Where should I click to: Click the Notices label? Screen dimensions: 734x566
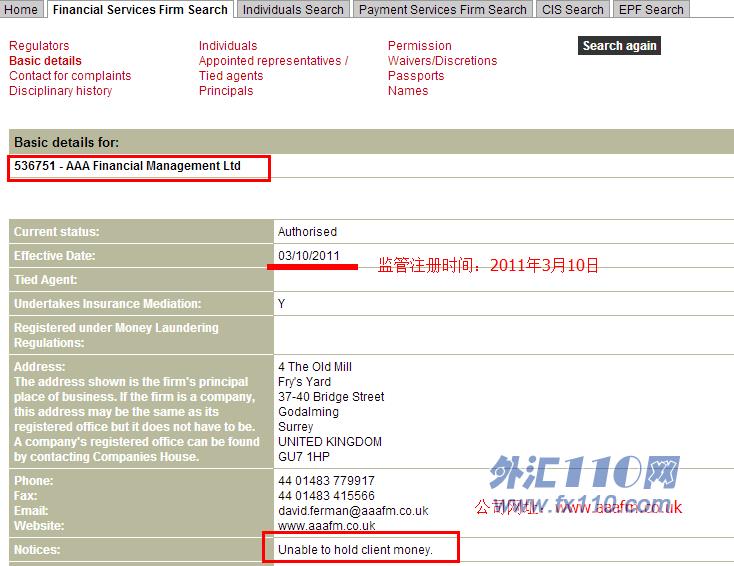point(37,549)
